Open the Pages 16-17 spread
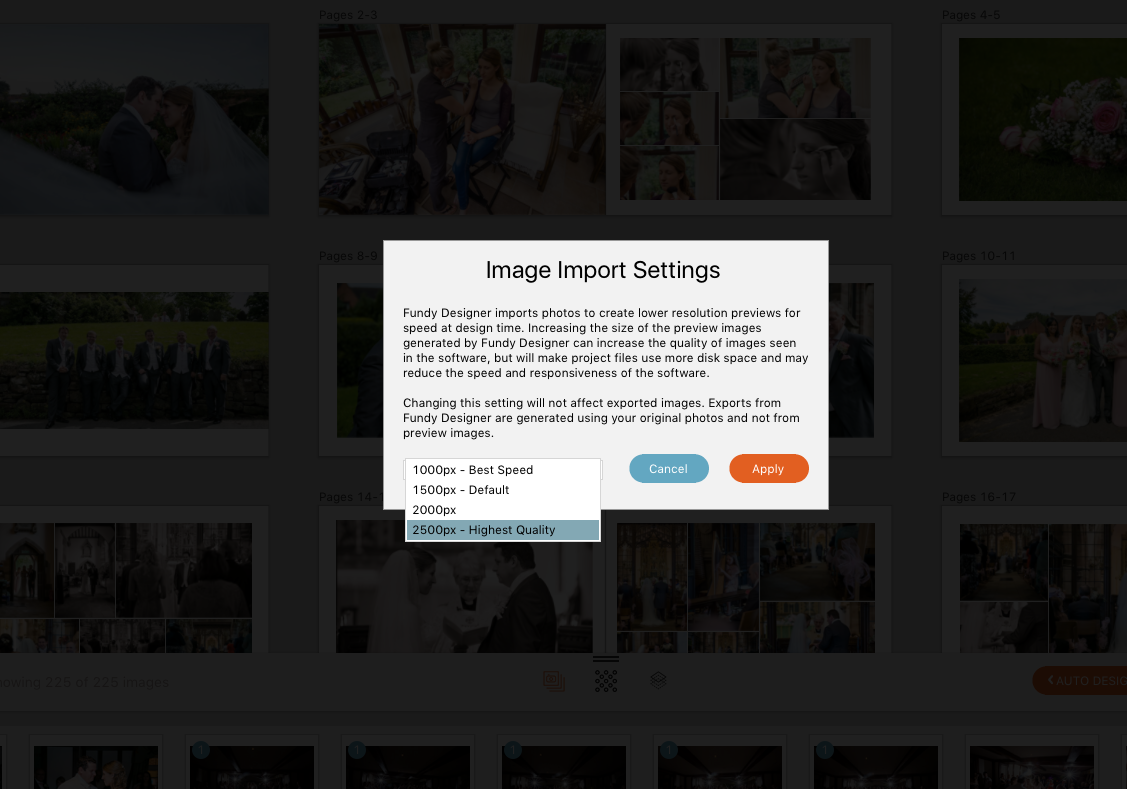Screen dimensions: 1127x789 coord(1034,580)
